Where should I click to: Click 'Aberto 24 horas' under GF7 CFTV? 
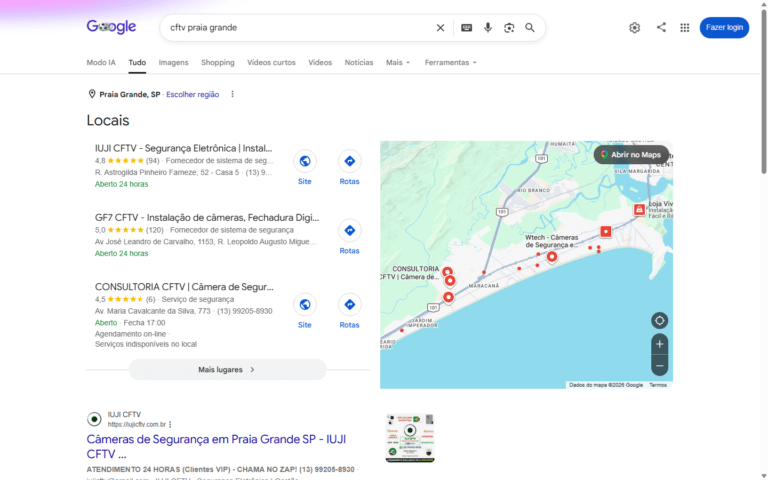(x=121, y=253)
